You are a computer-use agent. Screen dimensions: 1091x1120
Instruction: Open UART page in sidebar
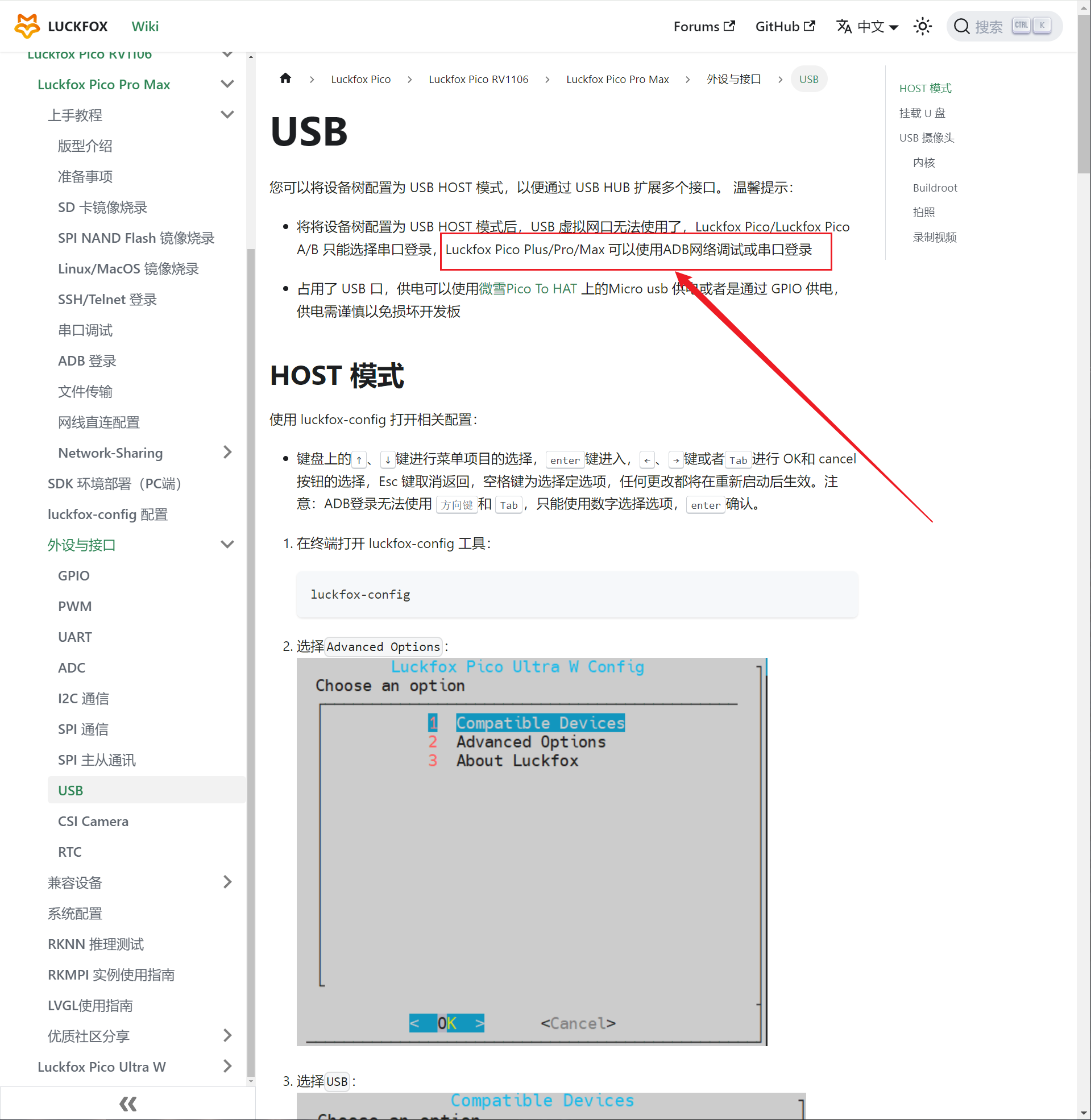click(x=75, y=637)
